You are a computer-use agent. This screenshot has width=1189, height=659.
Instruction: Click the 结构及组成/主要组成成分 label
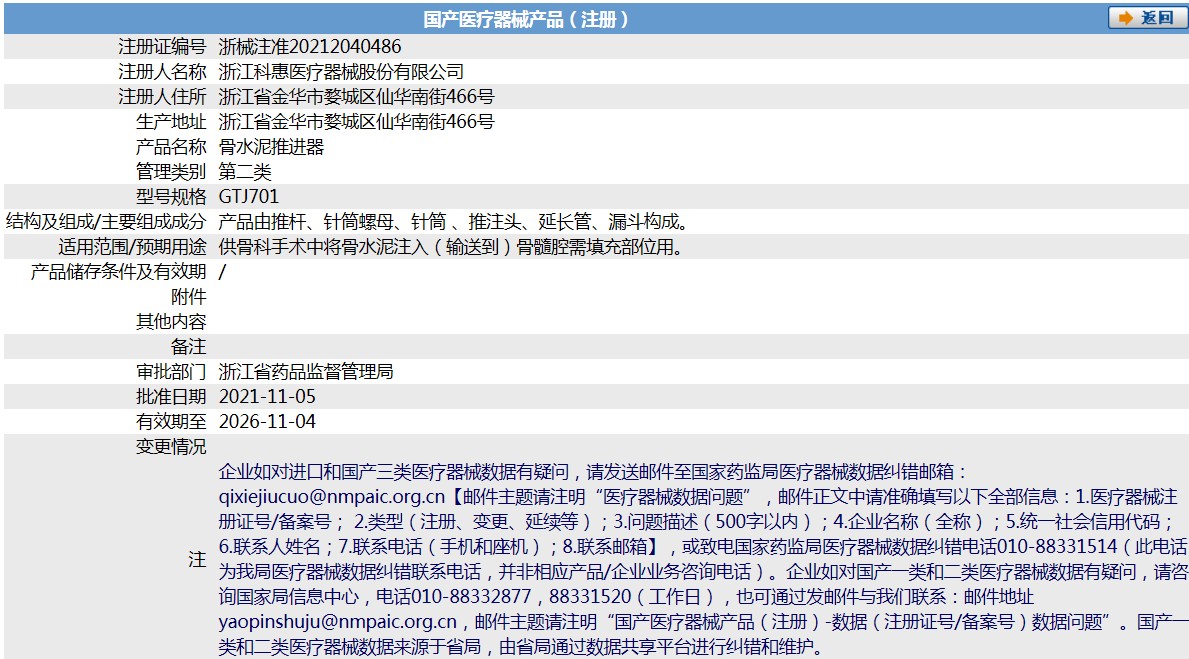pyautogui.click(x=106, y=222)
